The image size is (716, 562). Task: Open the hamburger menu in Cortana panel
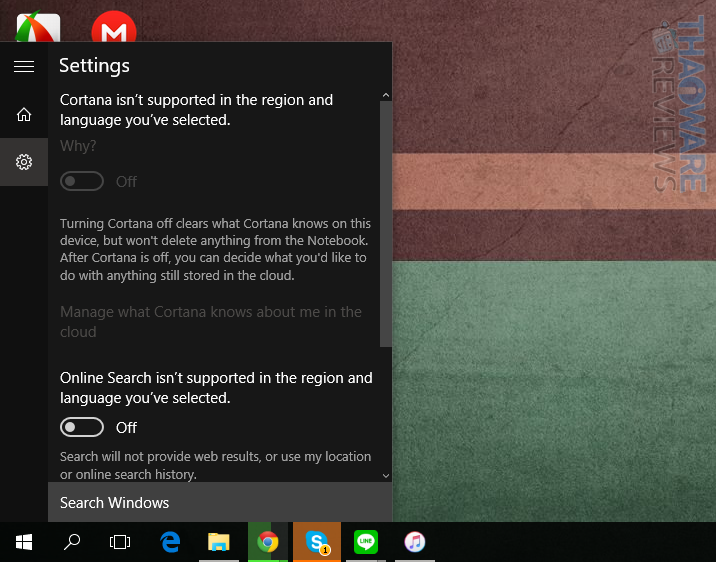(x=24, y=67)
